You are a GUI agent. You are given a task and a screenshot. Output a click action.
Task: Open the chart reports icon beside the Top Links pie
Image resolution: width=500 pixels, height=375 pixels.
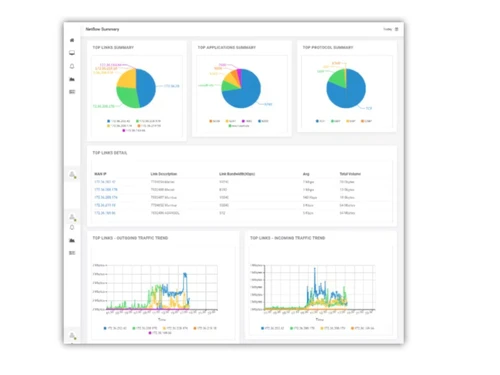click(x=72, y=79)
